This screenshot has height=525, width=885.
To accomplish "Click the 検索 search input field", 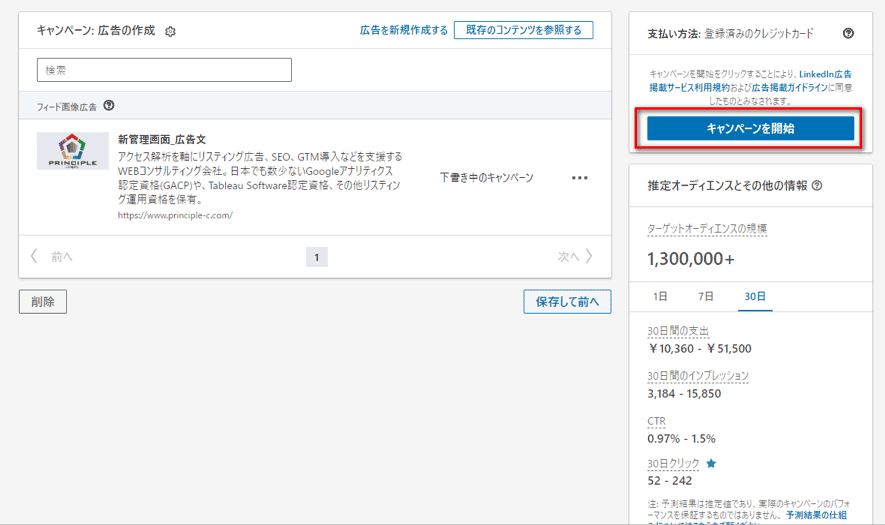I will click(164, 70).
